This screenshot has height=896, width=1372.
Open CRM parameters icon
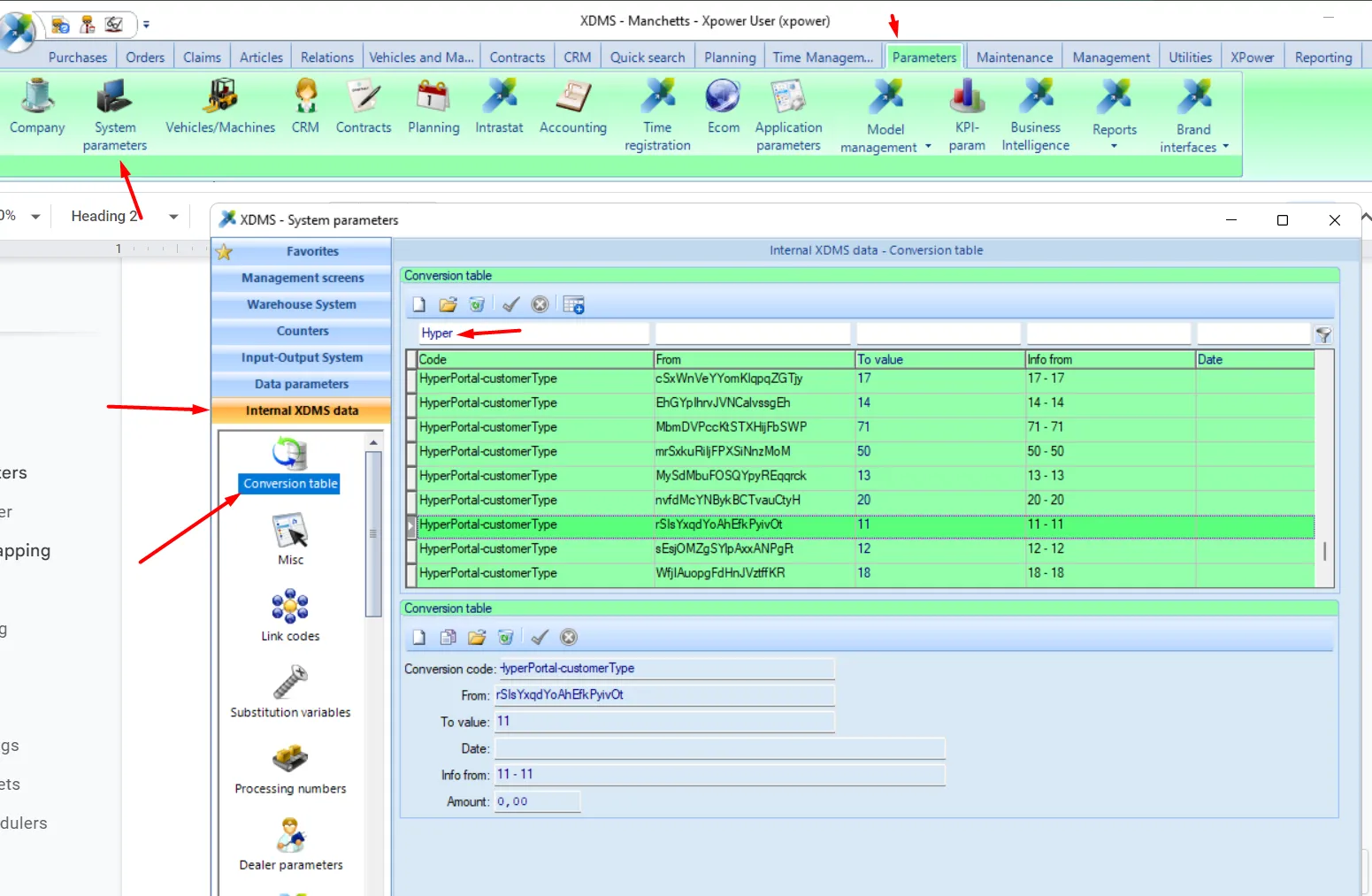pyautogui.click(x=305, y=106)
